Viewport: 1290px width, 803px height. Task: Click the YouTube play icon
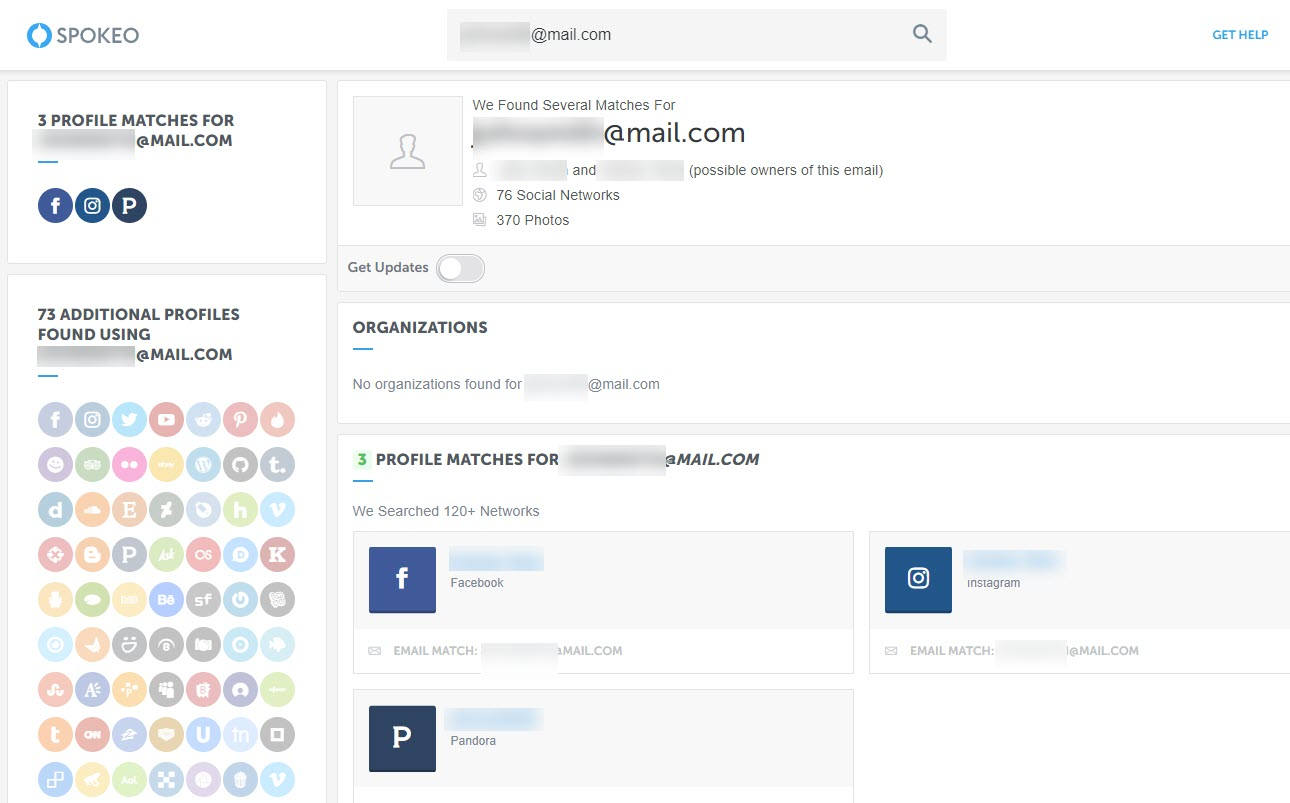tap(166, 420)
